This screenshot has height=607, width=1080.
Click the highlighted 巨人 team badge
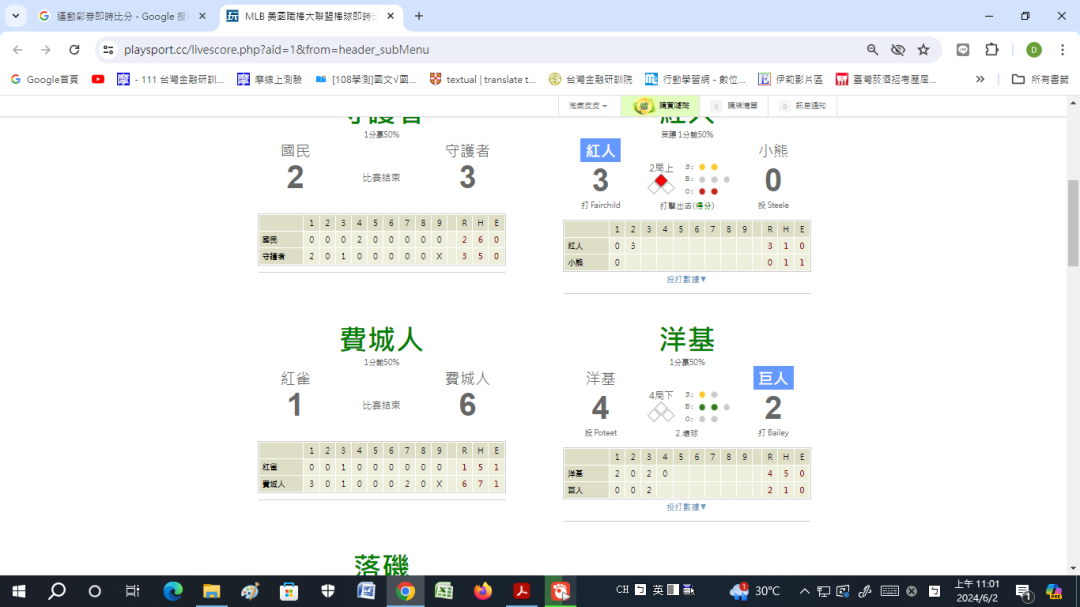coord(773,378)
